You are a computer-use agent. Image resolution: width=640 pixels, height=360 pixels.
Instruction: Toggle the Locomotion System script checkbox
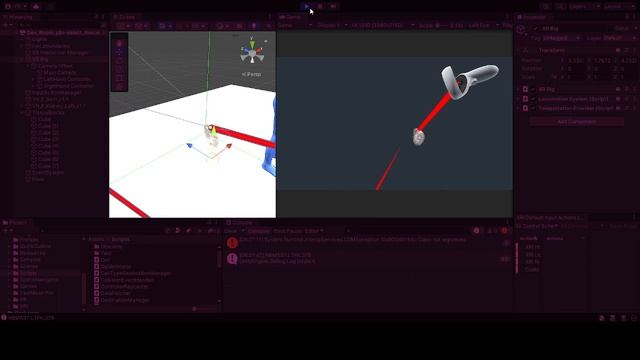click(x=533, y=99)
